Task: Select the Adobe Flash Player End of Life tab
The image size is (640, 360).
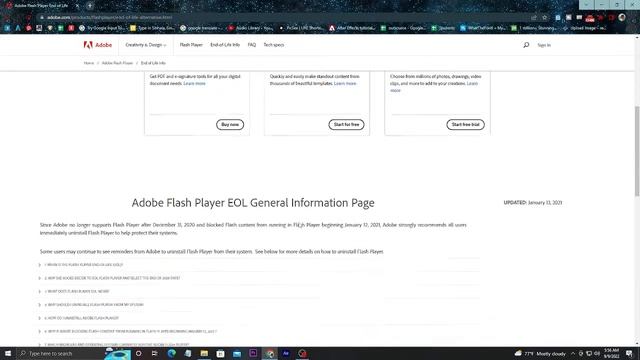Action: (x=42, y=6)
